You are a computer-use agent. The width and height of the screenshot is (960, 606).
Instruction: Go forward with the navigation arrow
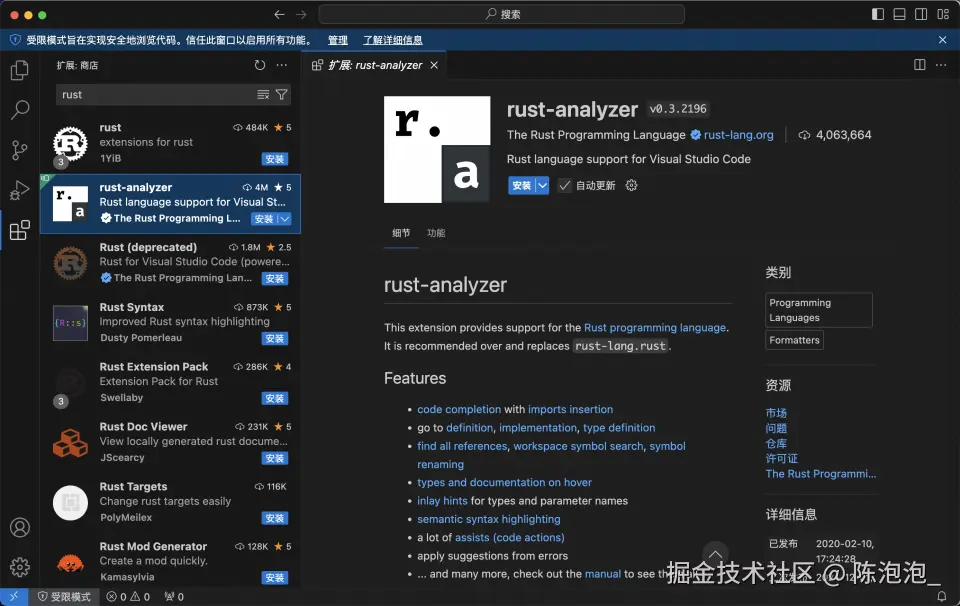pyautogui.click(x=301, y=14)
